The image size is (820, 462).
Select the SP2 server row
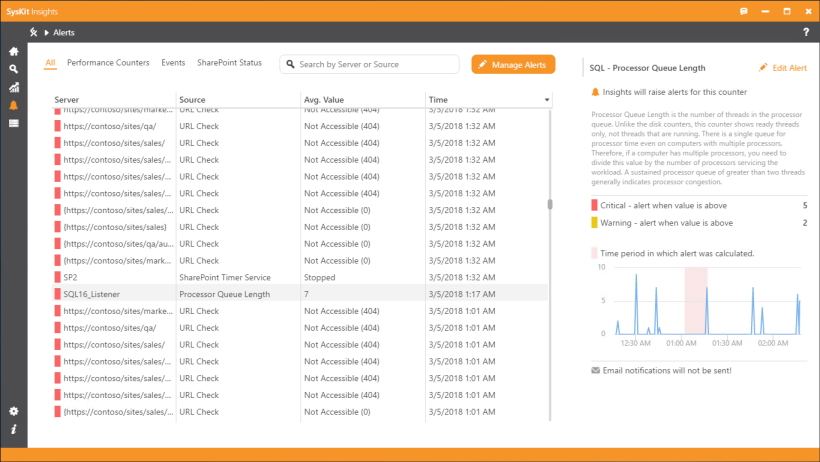click(x=300, y=277)
